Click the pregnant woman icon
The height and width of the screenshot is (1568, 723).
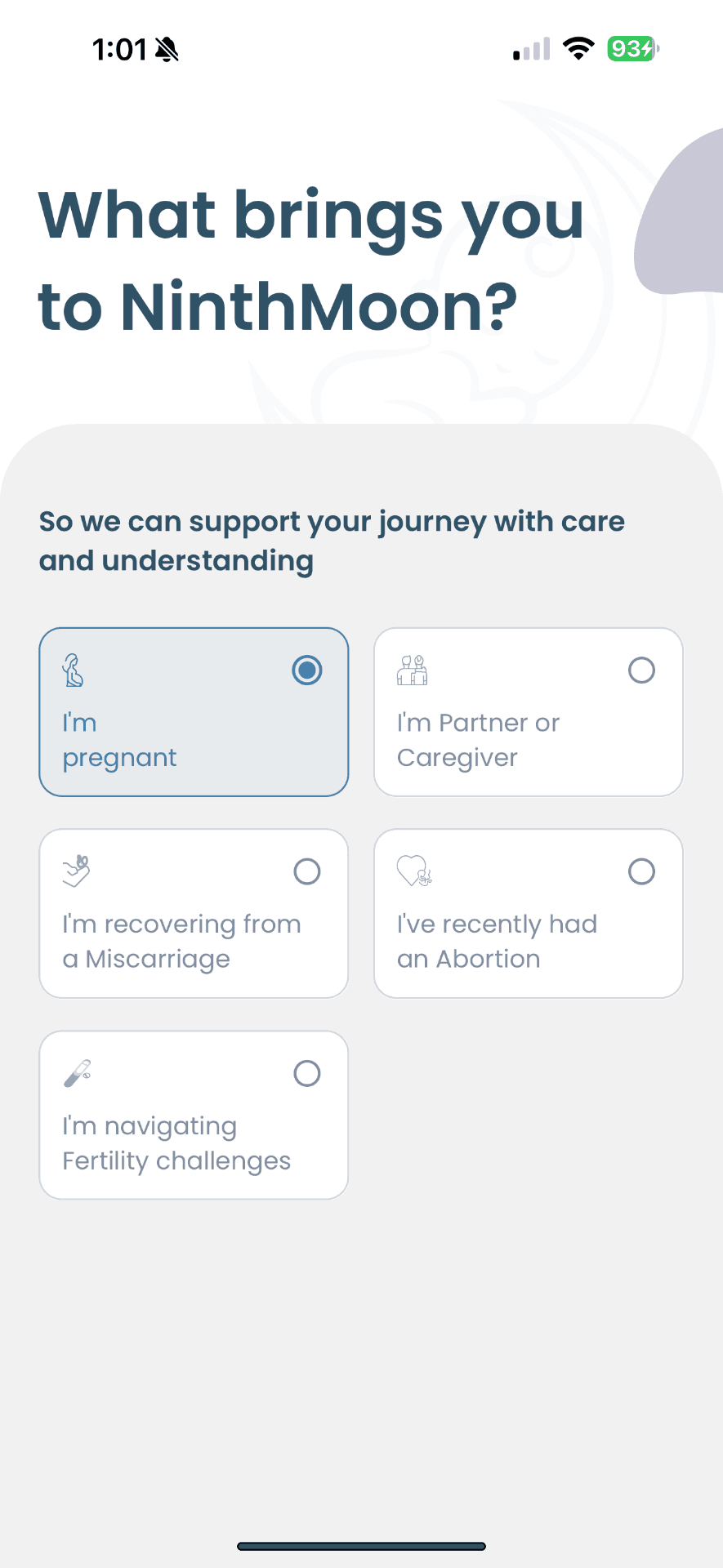pyautogui.click(x=74, y=670)
